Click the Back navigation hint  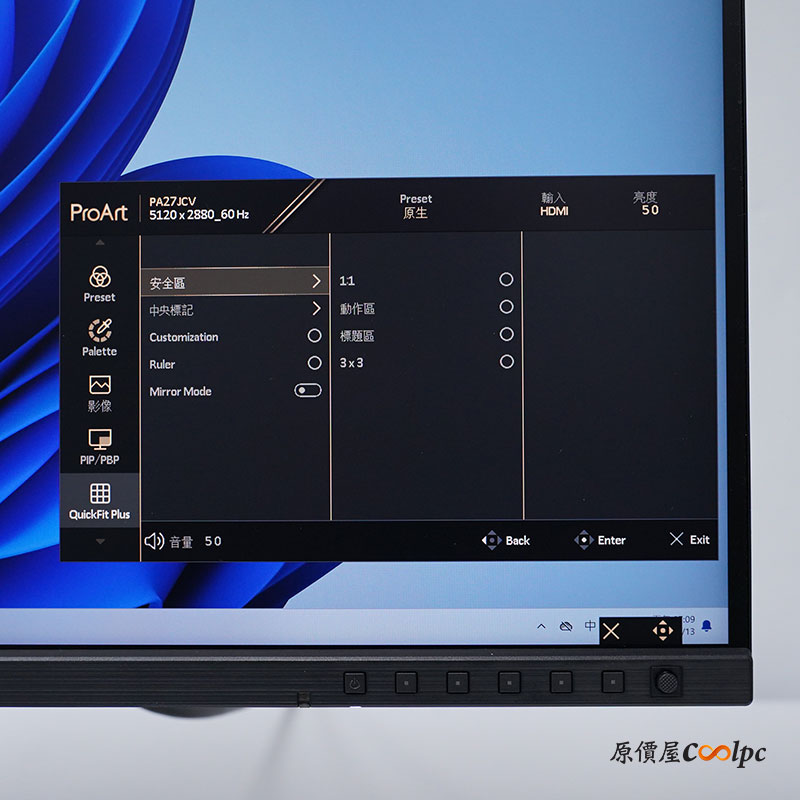pyautogui.click(x=506, y=540)
